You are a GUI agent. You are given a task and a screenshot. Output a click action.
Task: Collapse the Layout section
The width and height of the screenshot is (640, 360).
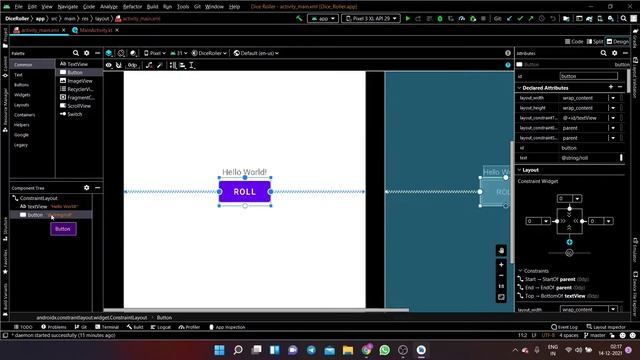pos(519,170)
